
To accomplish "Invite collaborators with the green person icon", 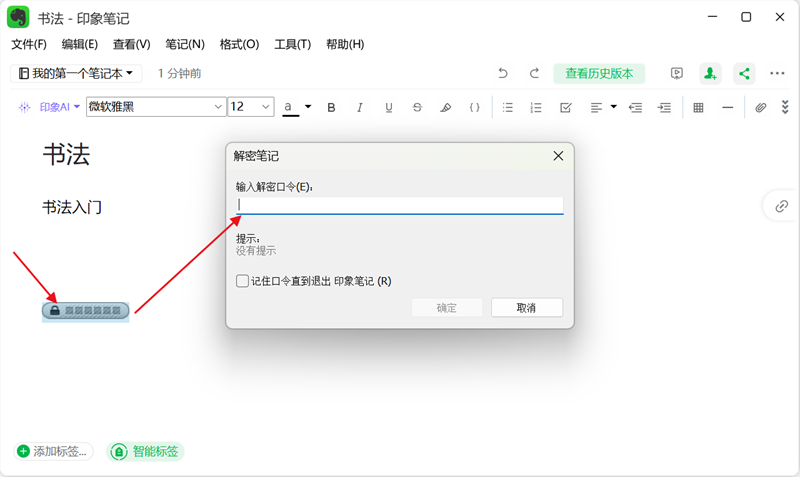I will pyautogui.click(x=710, y=73).
